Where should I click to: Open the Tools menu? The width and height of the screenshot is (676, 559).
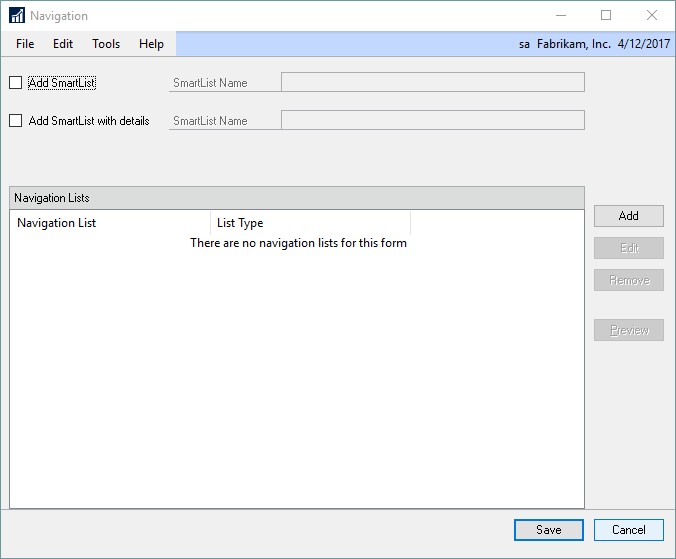coord(106,44)
